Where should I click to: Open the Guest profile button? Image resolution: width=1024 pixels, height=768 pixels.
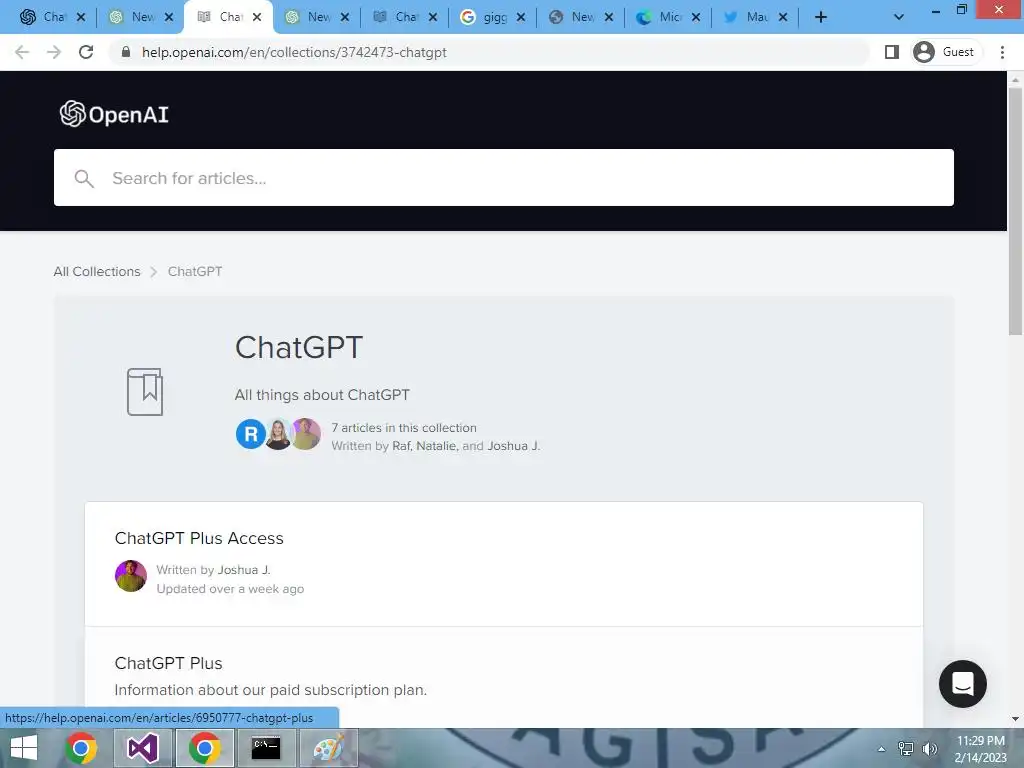[946, 52]
